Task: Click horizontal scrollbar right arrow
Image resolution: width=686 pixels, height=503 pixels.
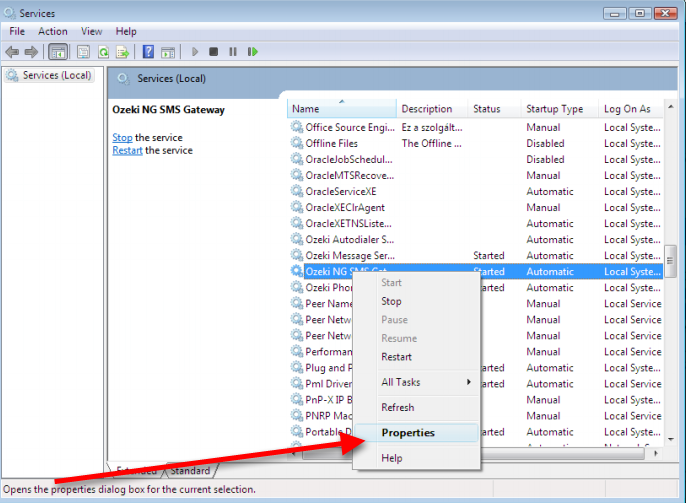Action: (x=656, y=454)
